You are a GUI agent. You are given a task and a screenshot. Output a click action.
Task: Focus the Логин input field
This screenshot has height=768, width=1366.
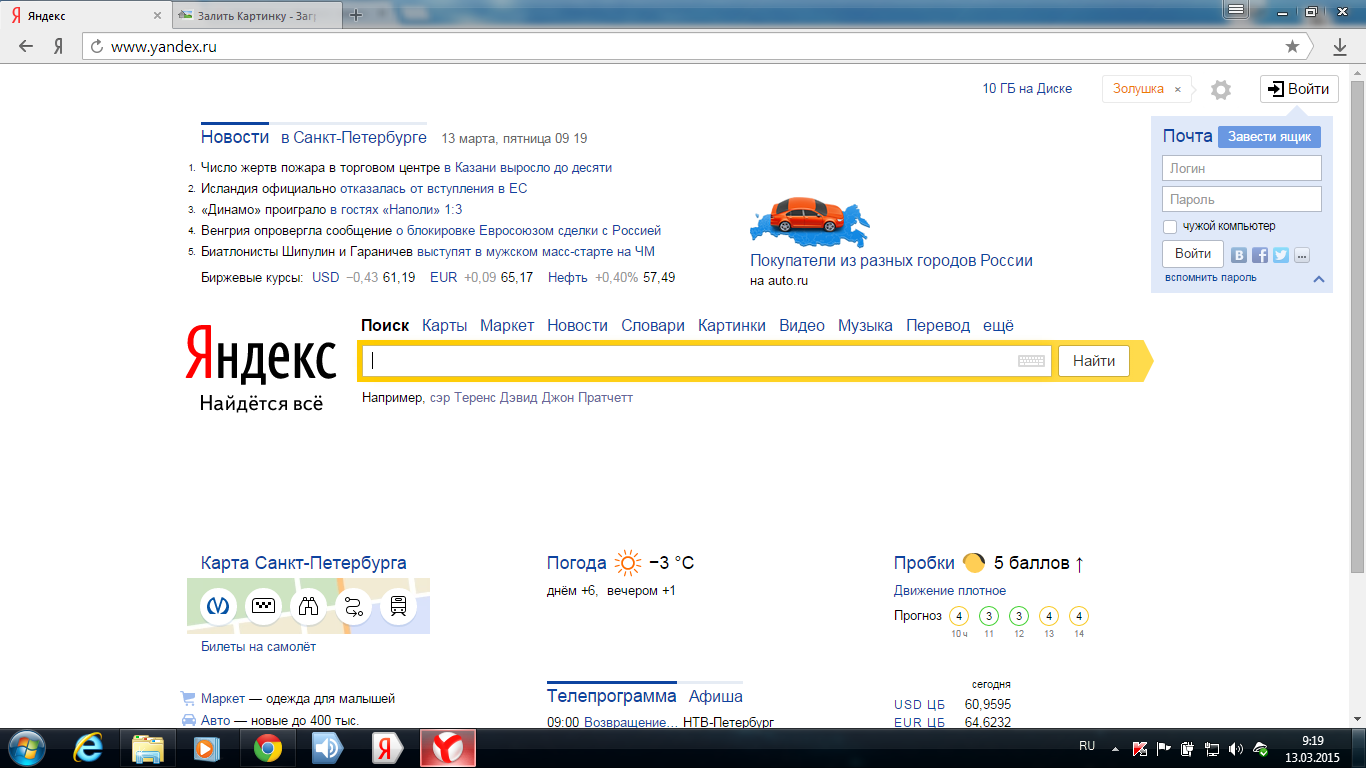[x=1242, y=168]
